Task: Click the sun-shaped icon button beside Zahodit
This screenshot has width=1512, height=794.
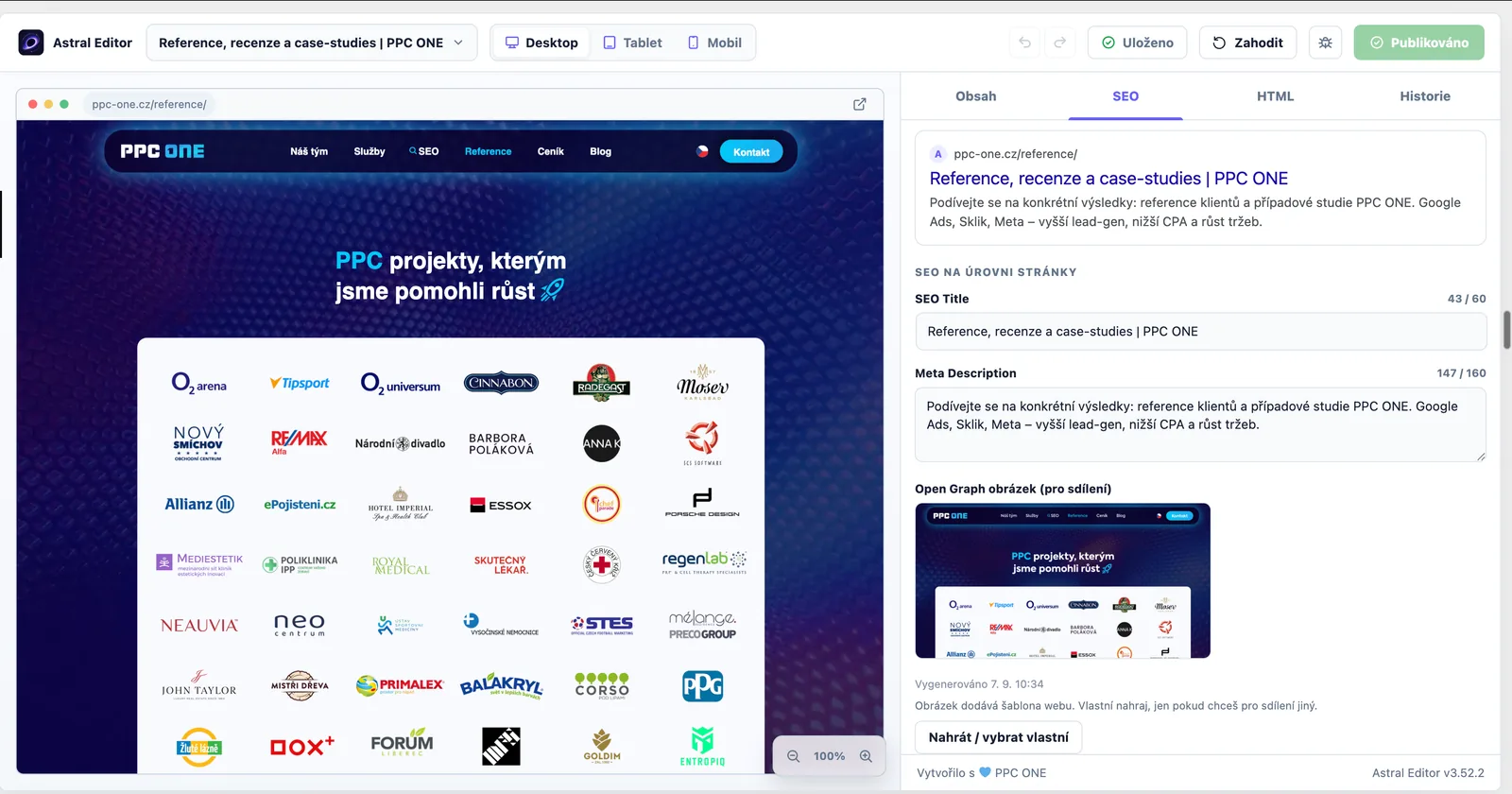Action: pyautogui.click(x=1326, y=43)
